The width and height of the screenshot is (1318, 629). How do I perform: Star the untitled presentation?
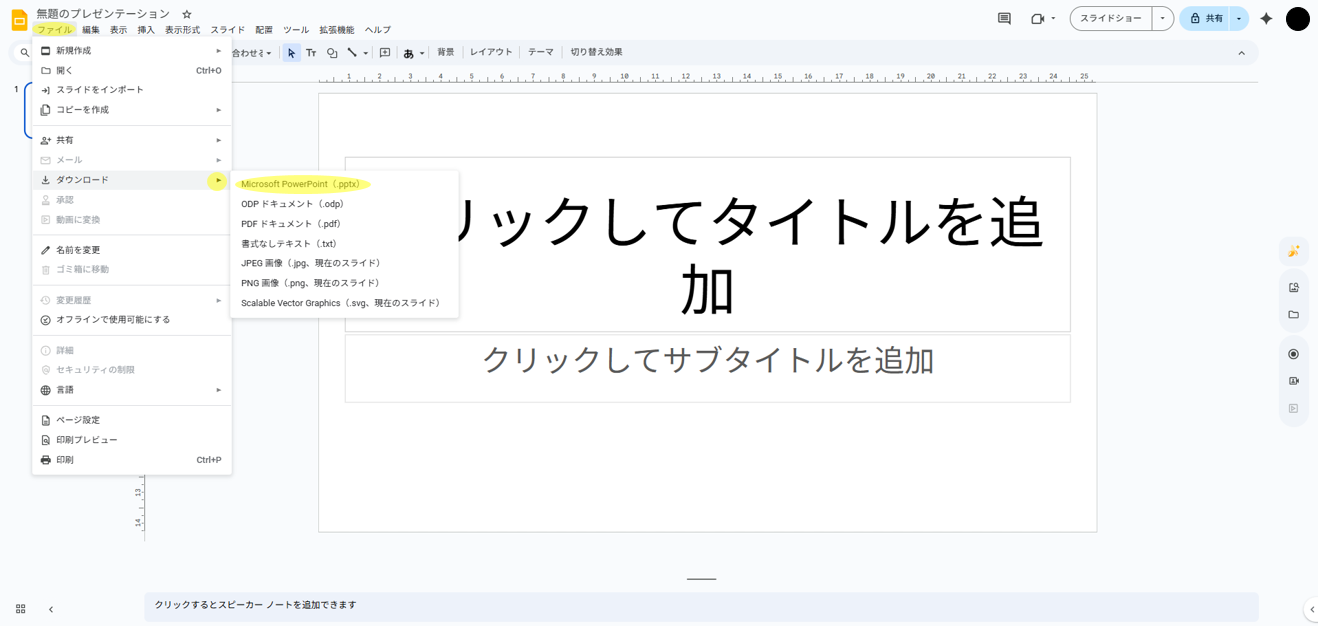187,14
